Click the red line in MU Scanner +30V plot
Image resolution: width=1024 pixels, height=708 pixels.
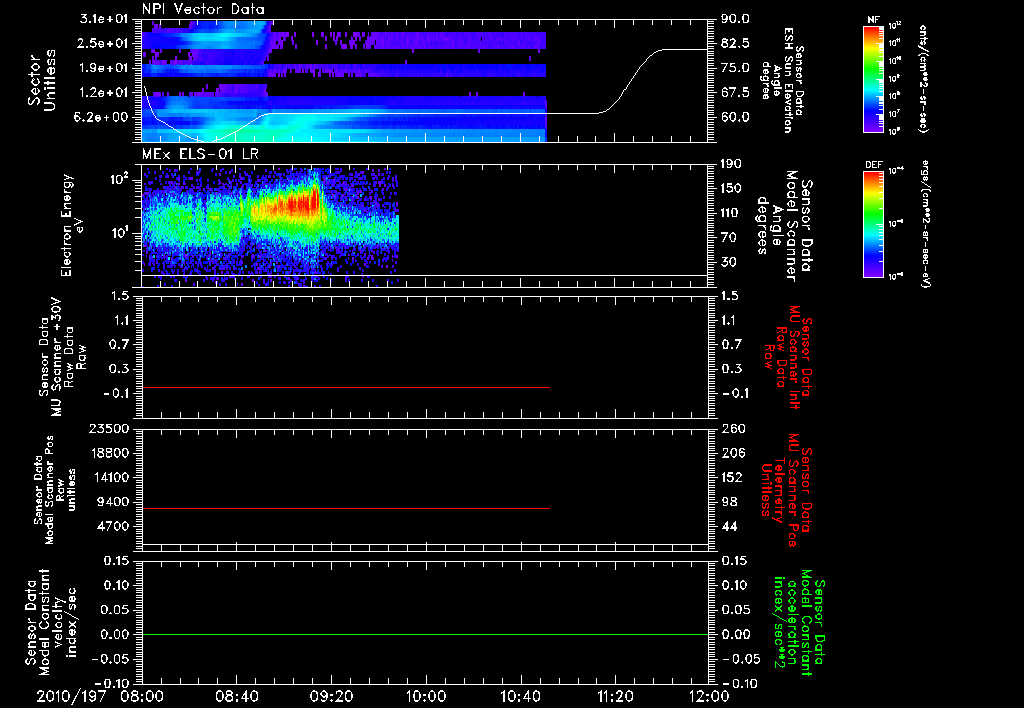click(x=345, y=388)
